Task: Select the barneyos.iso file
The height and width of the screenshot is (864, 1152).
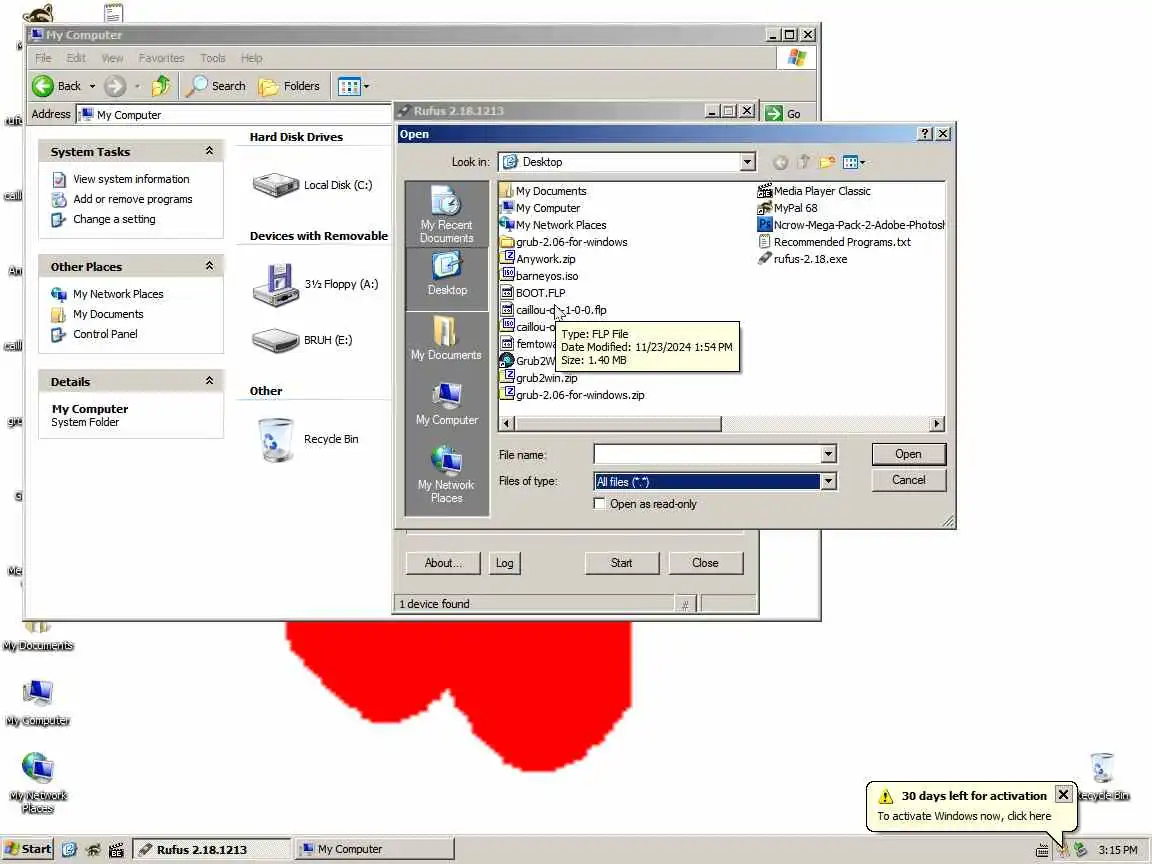Action: (x=539, y=276)
